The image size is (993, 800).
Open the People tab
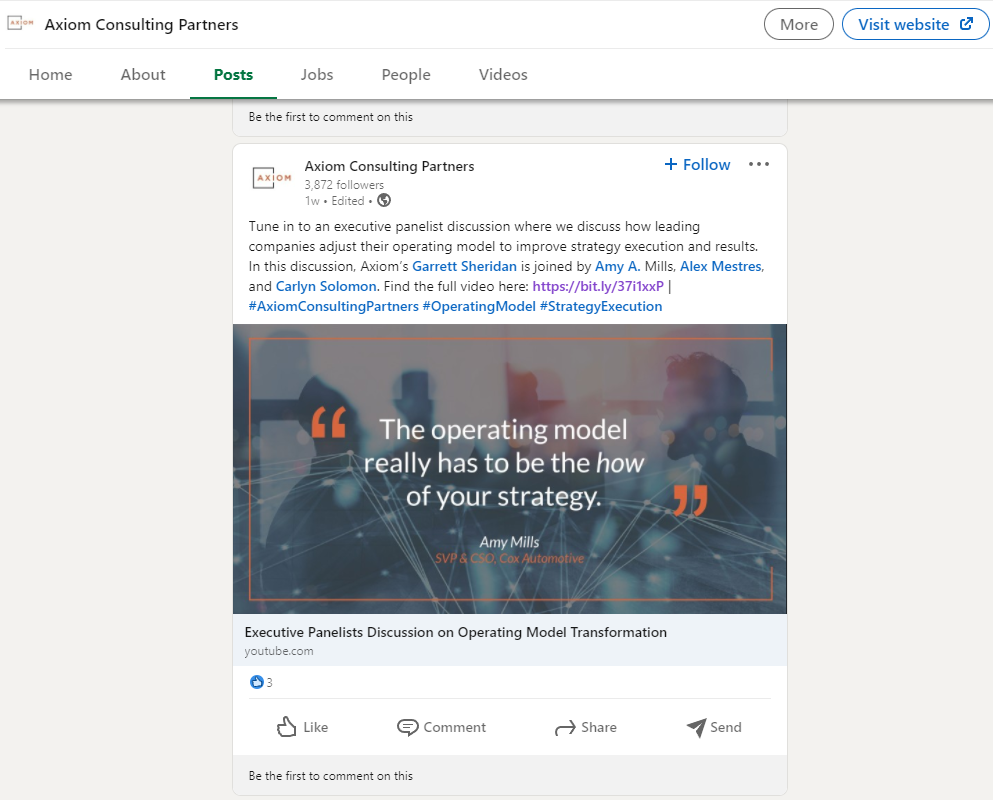(406, 75)
